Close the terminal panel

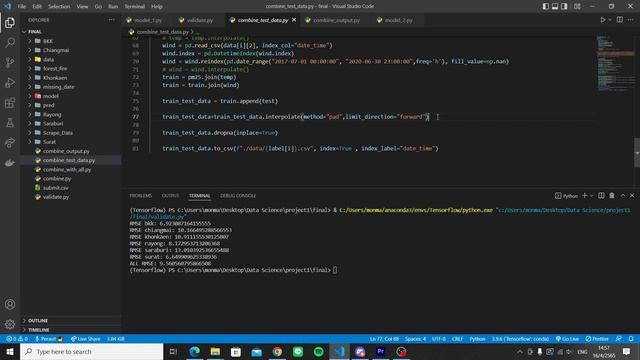click(632, 196)
